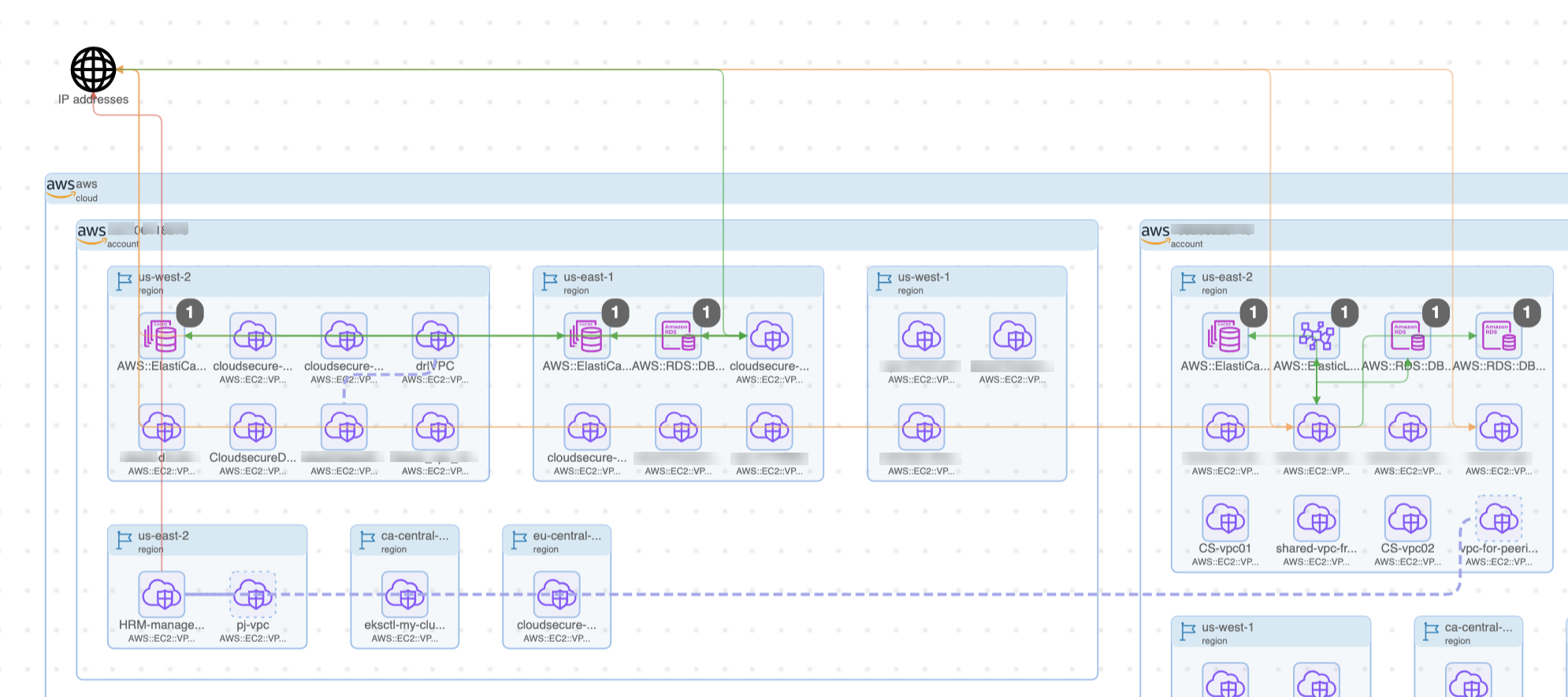Click us-east-2 region header above HRM-manage...
The width and height of the screenshot is (1568, 697).
point(207,541)
